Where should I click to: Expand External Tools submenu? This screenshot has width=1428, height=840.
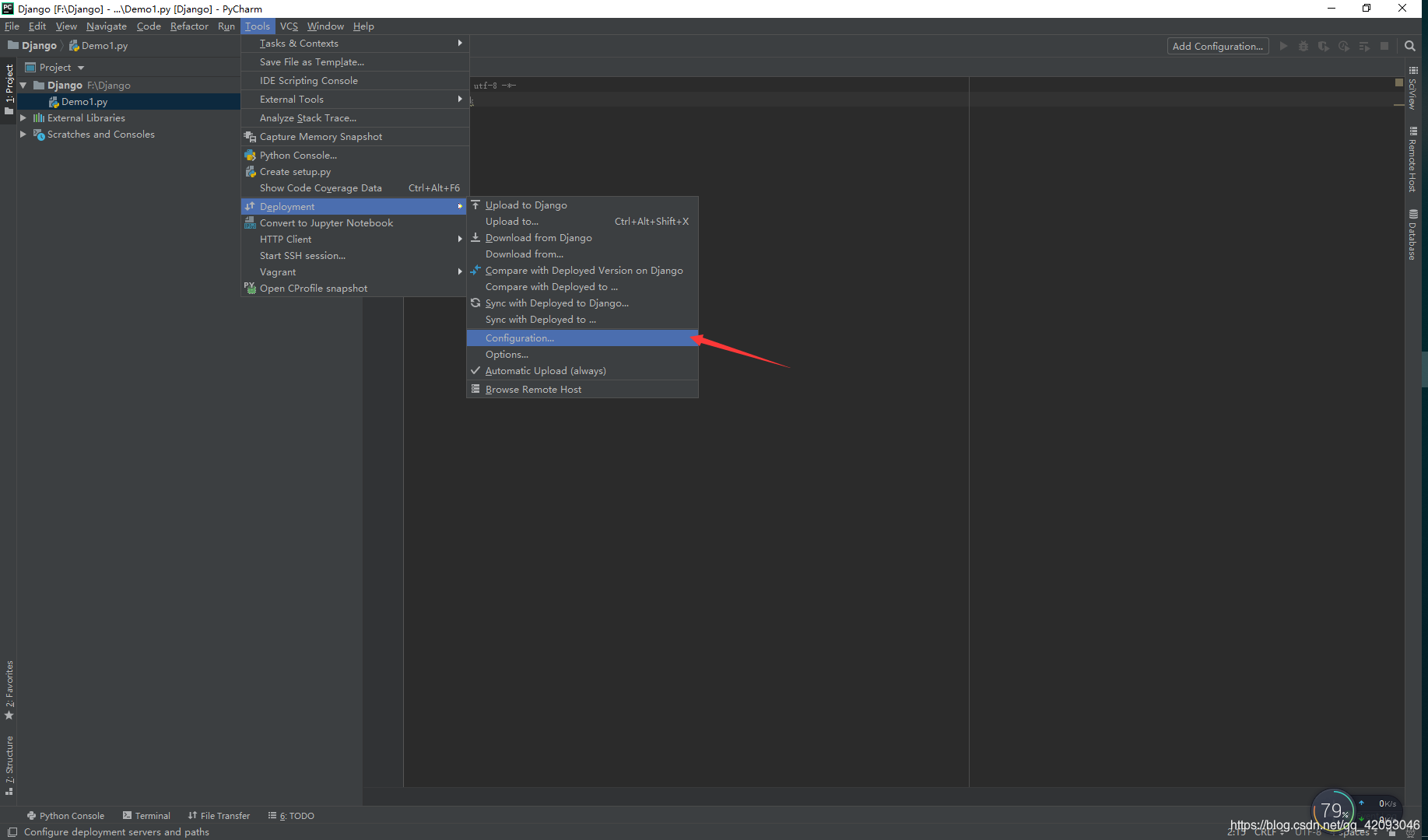[x=354, y=100]
